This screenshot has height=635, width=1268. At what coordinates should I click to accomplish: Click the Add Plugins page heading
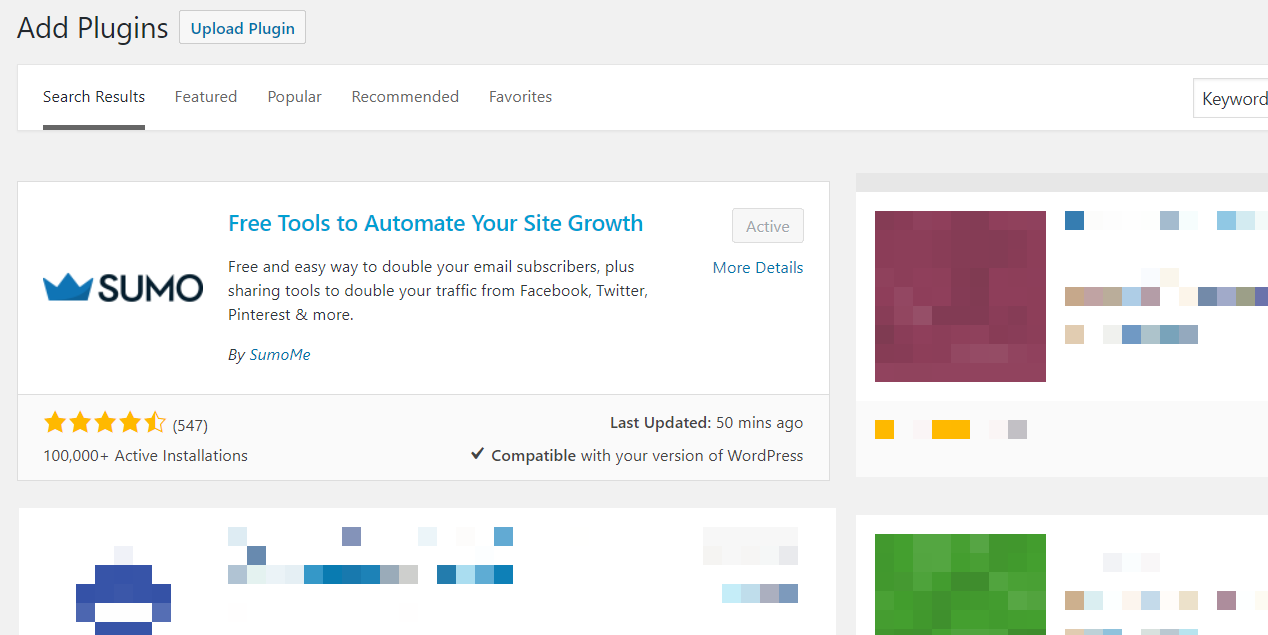(x=91, y=27)
